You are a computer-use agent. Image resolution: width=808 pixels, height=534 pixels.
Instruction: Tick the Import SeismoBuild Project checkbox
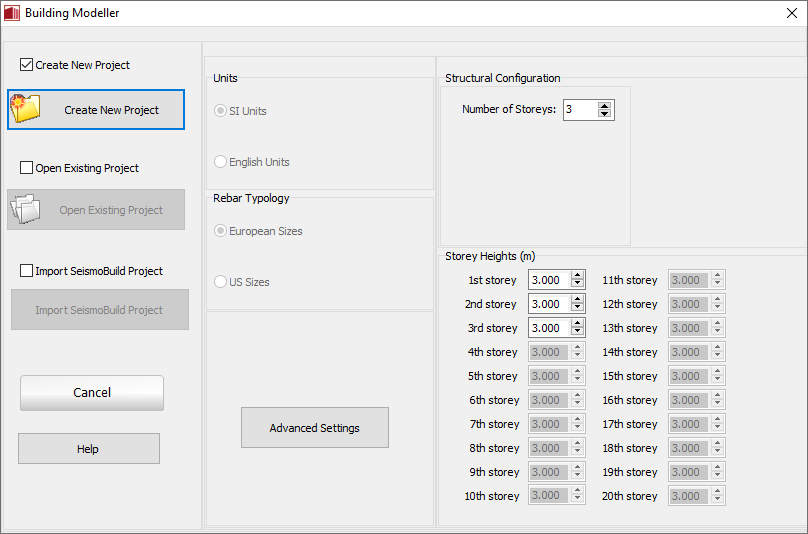coord(27,271)
